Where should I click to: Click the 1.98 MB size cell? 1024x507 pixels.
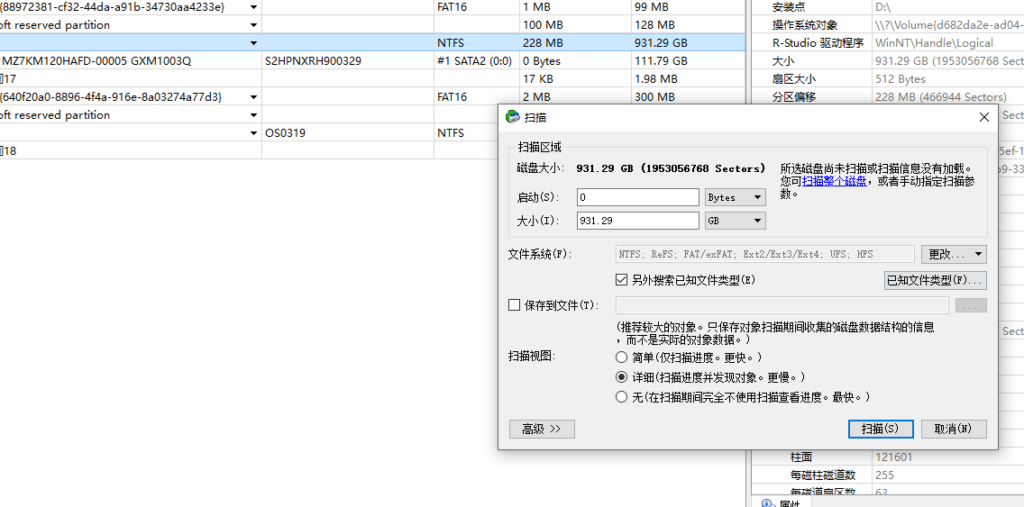pos(688,79)
